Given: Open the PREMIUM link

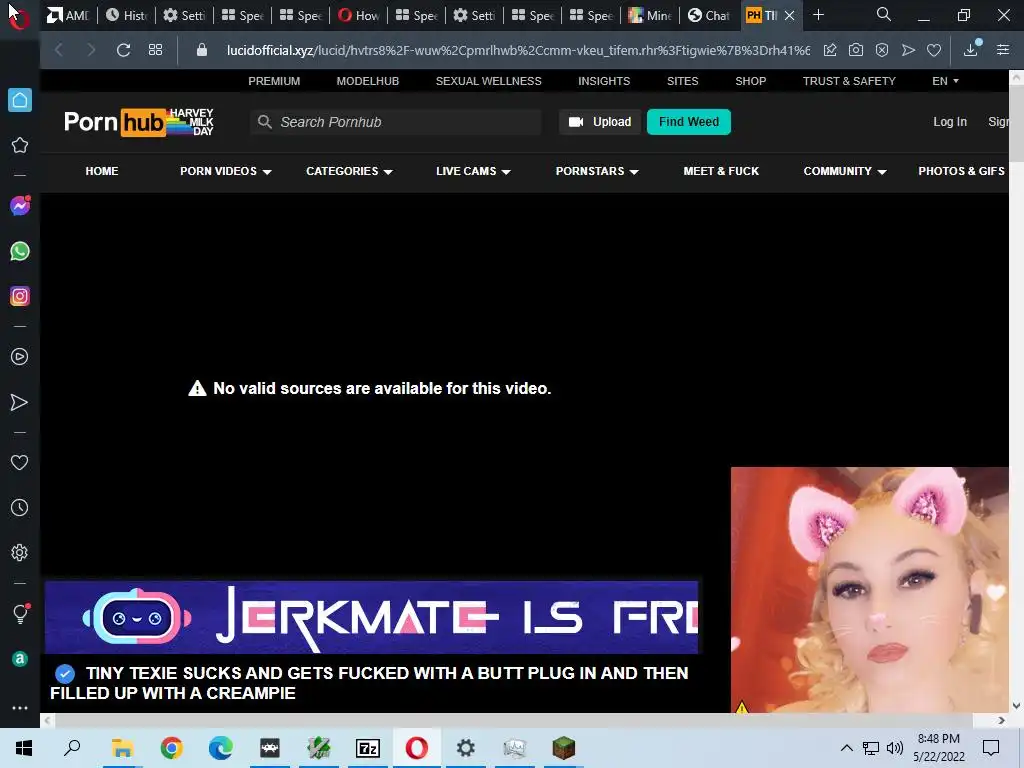Looking at the screenshot, I should (274, 81).
